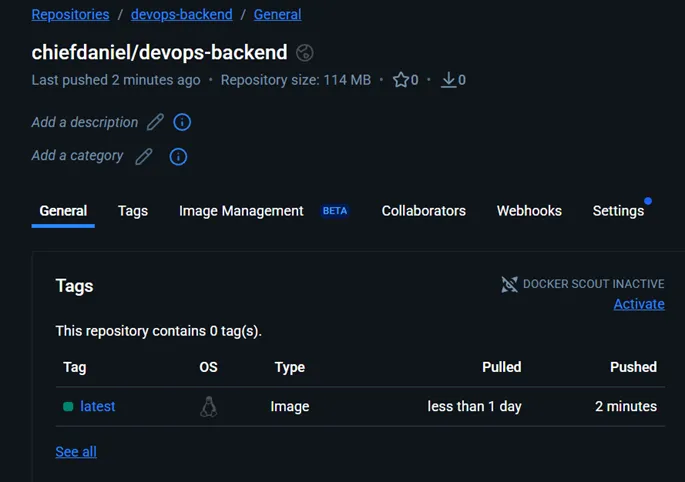Click Add a description text
This screenshot has width=685, height=482.
85,122
